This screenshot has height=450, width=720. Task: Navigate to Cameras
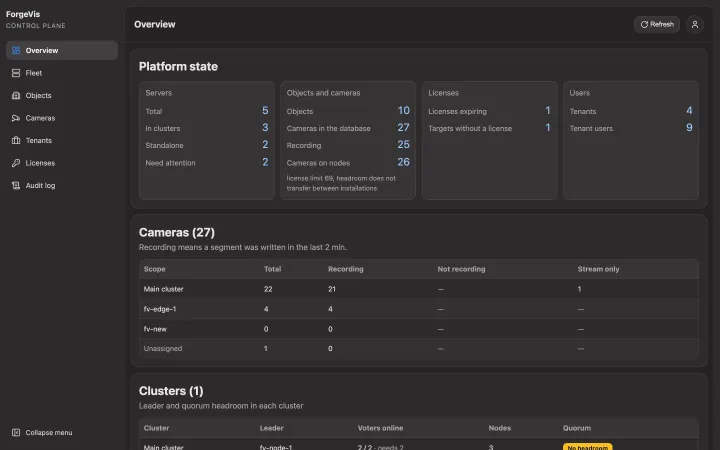click(62, 118)
